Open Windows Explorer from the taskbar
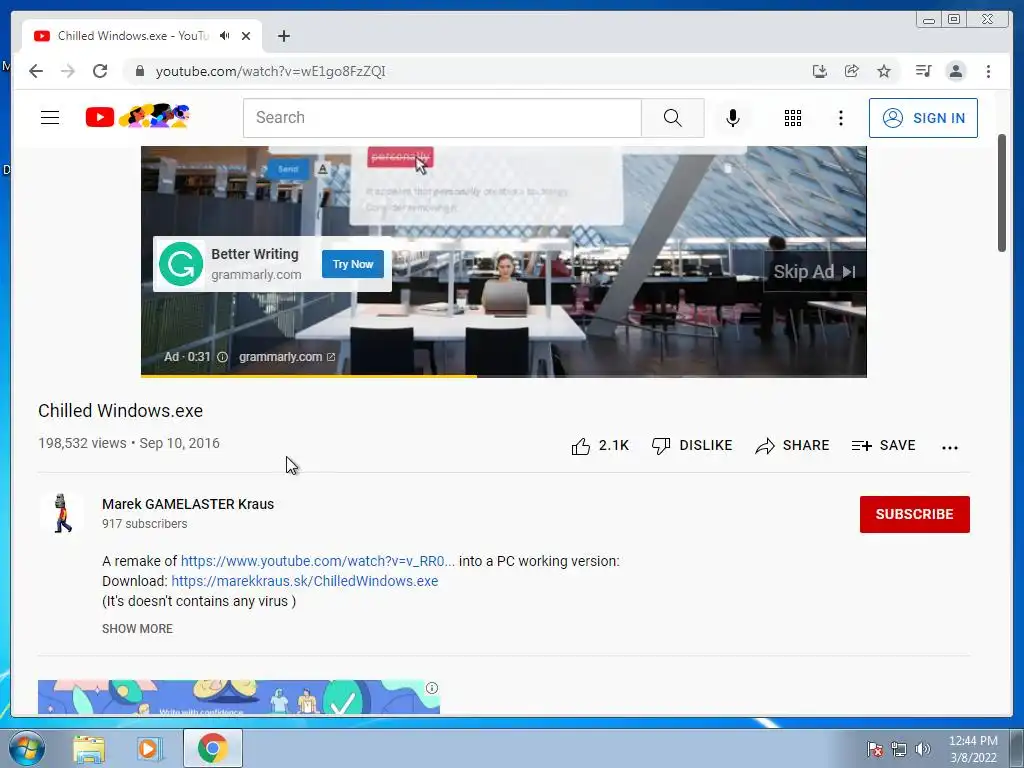This screenshot has width=1024, height=768. pyautogui.click(x=89, y=749)
